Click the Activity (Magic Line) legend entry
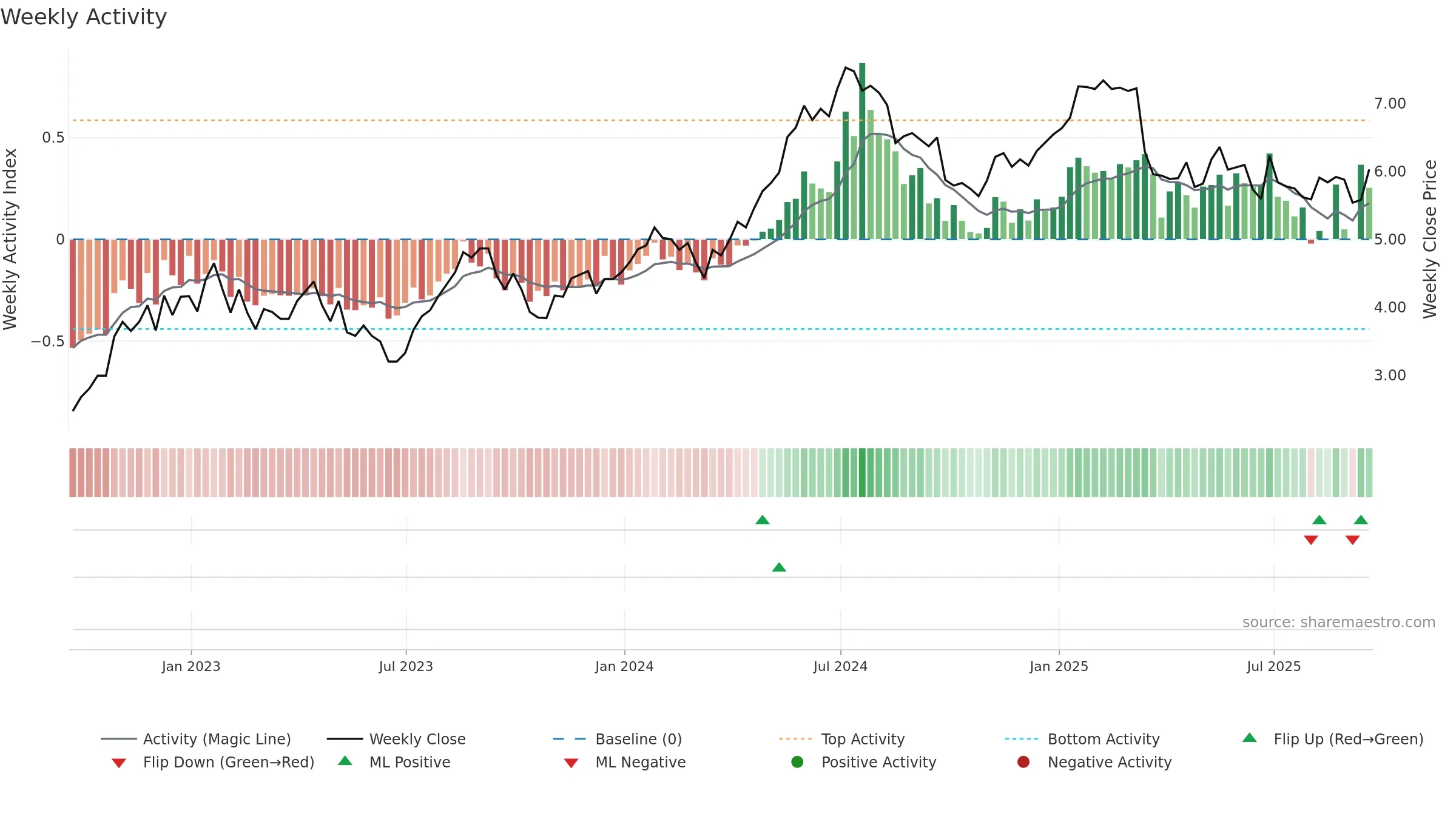This screenshot has width=1456, height=819. (x=196, y=739)
